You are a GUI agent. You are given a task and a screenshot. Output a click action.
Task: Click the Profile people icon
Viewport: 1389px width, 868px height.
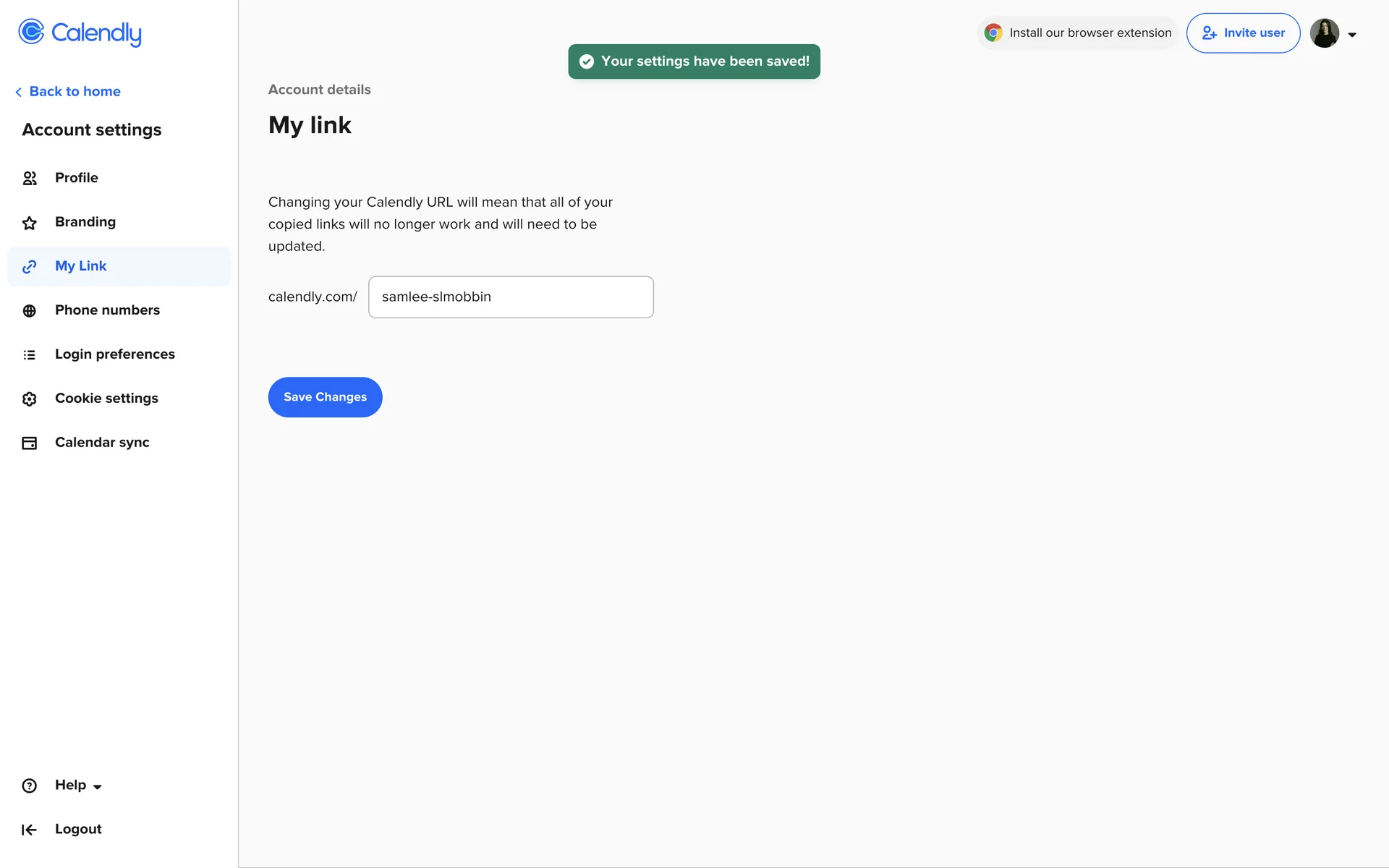[x=30, y=179]
